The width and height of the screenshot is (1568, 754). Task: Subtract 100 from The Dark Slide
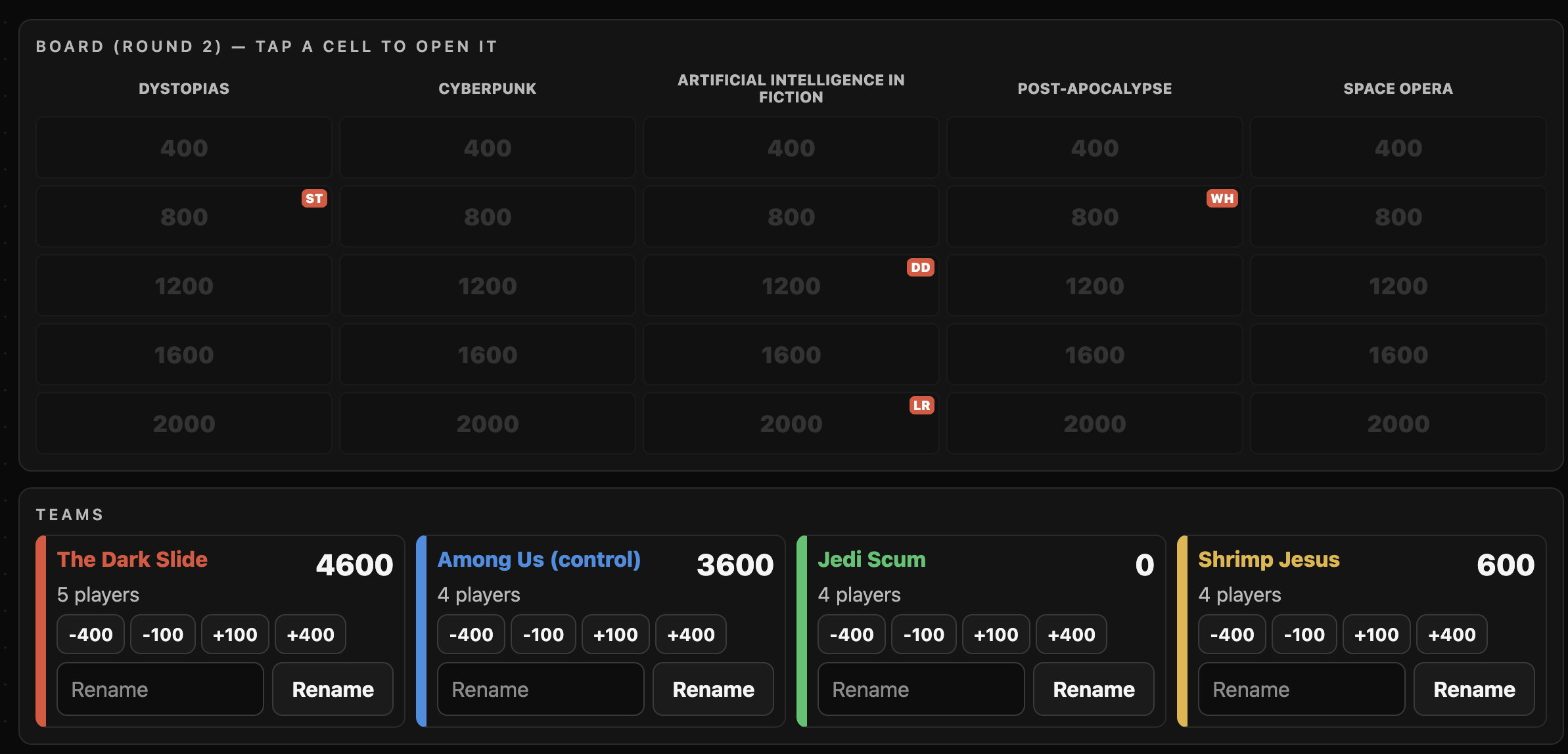pyautogui.click(x=163, y=634)
